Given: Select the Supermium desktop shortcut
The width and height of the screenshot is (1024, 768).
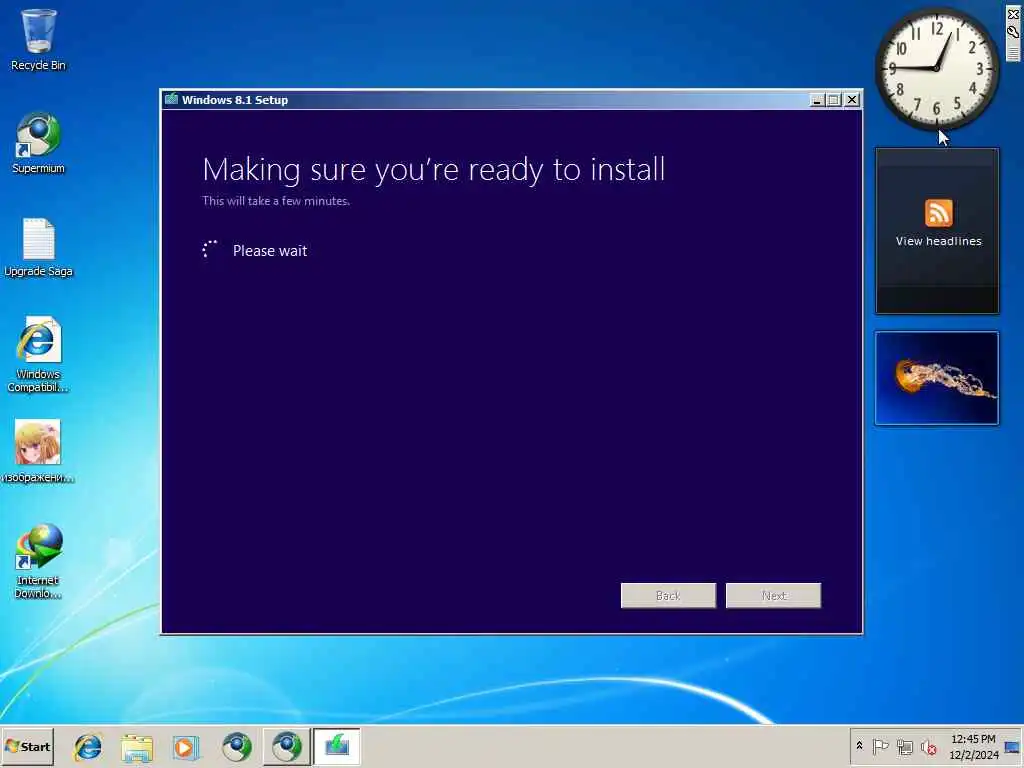Looking at the screenshot, I should click(x=39, y=143).
